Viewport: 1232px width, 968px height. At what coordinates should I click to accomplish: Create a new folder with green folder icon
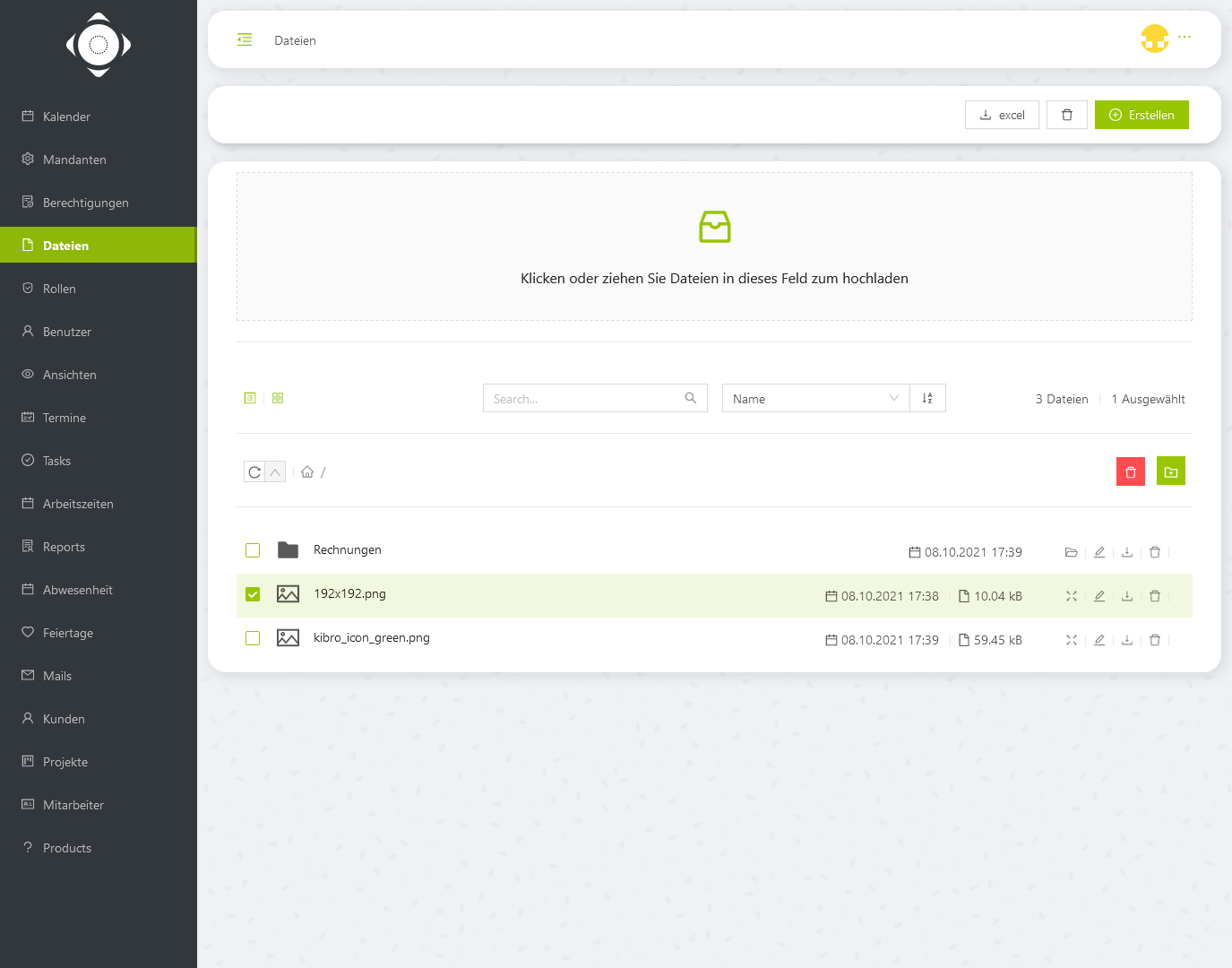click(1170, 471)
